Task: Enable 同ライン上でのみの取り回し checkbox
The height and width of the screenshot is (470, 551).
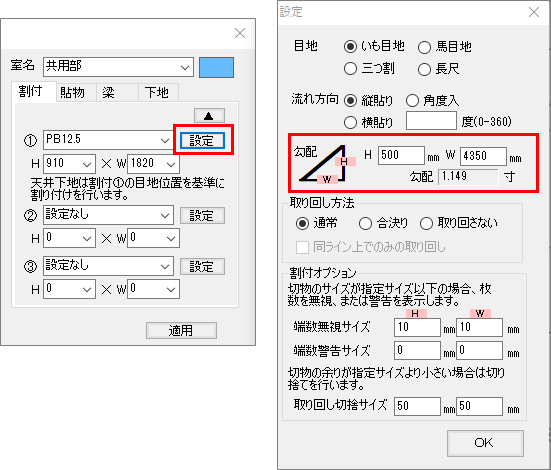Action: (370, 247)
